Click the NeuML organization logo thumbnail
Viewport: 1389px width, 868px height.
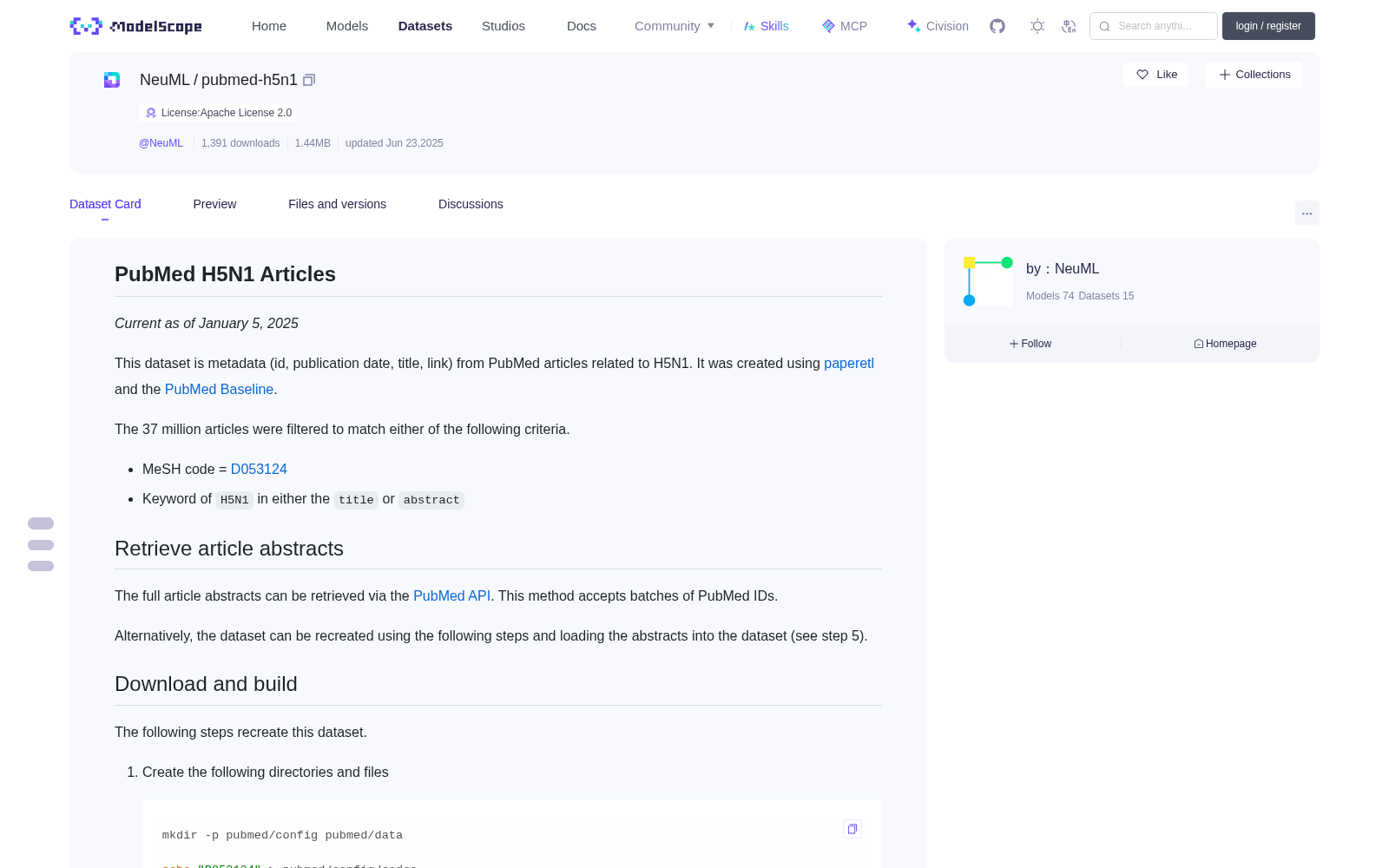click(988, 281)
